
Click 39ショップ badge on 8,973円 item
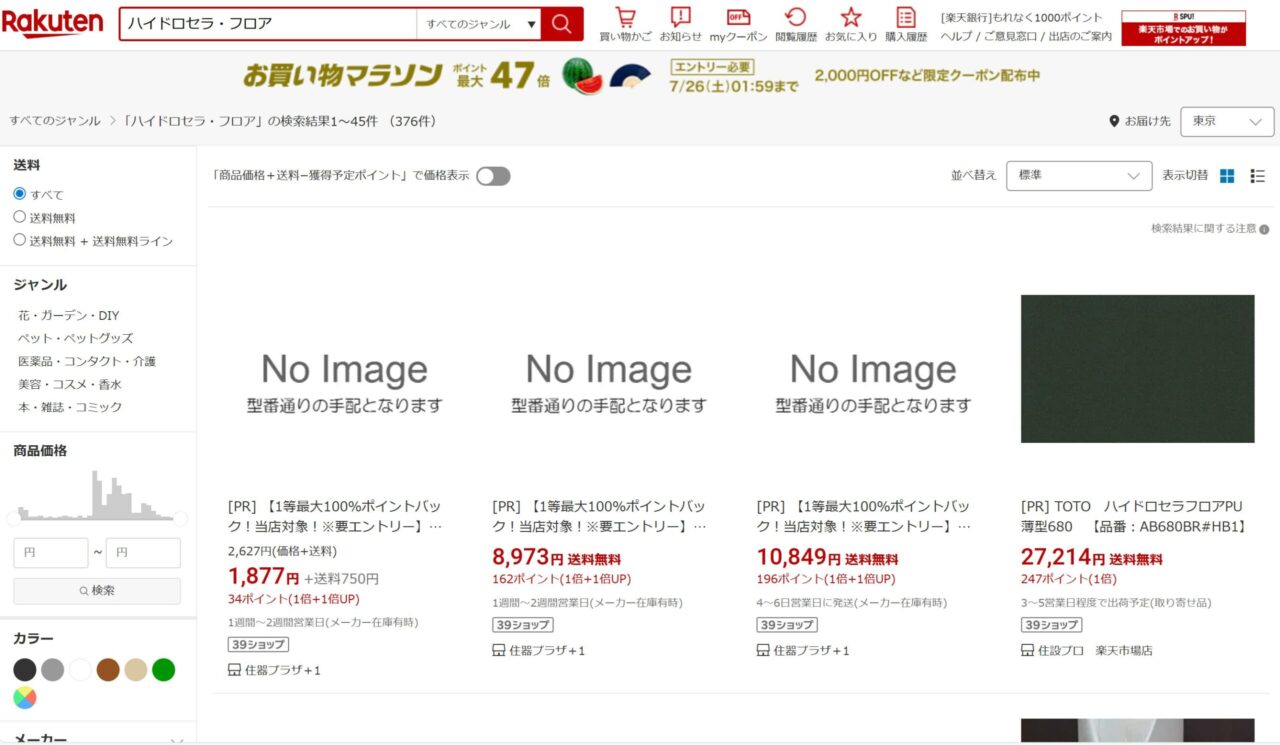point(522,624)
